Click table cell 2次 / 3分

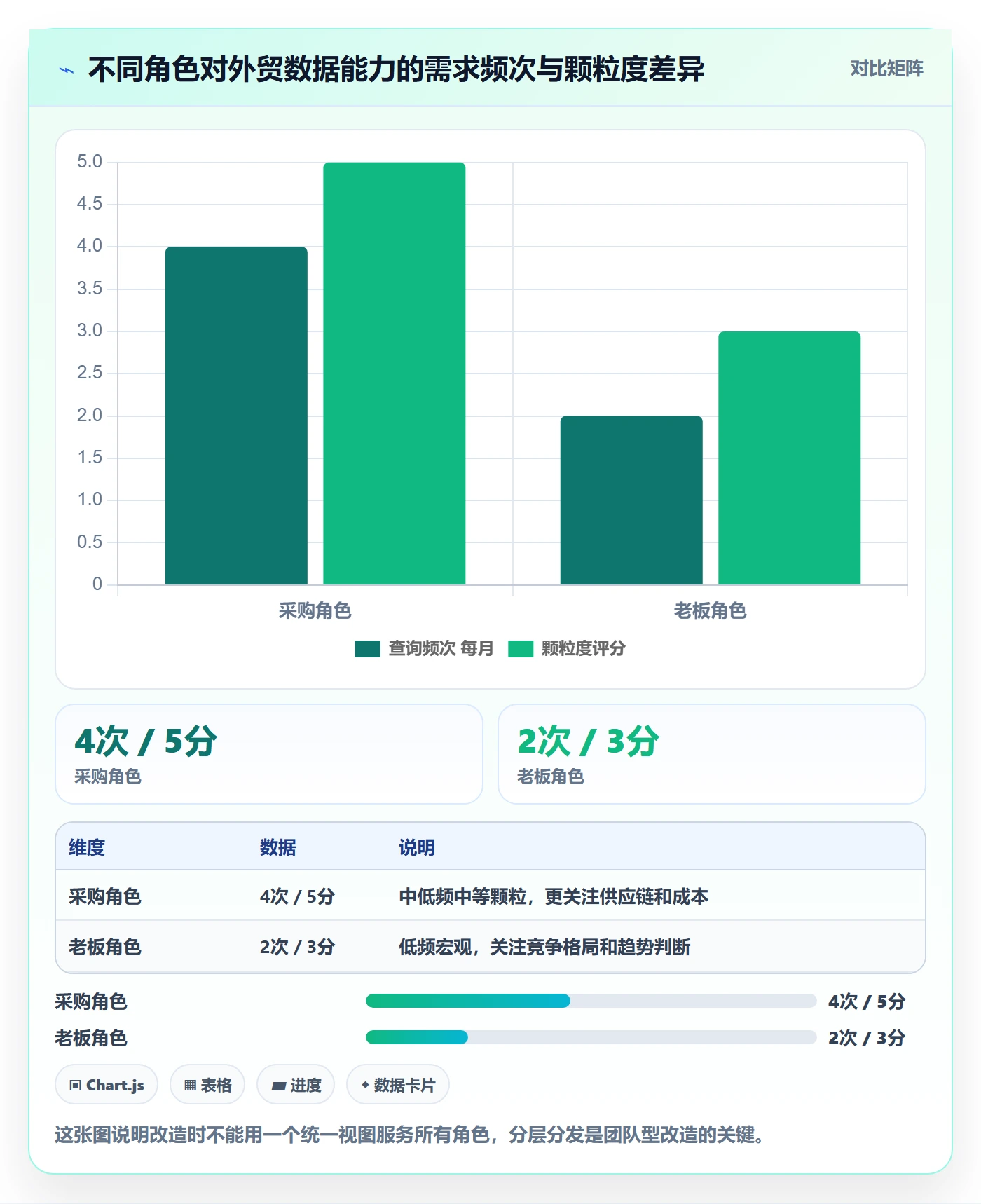[297, 947]
